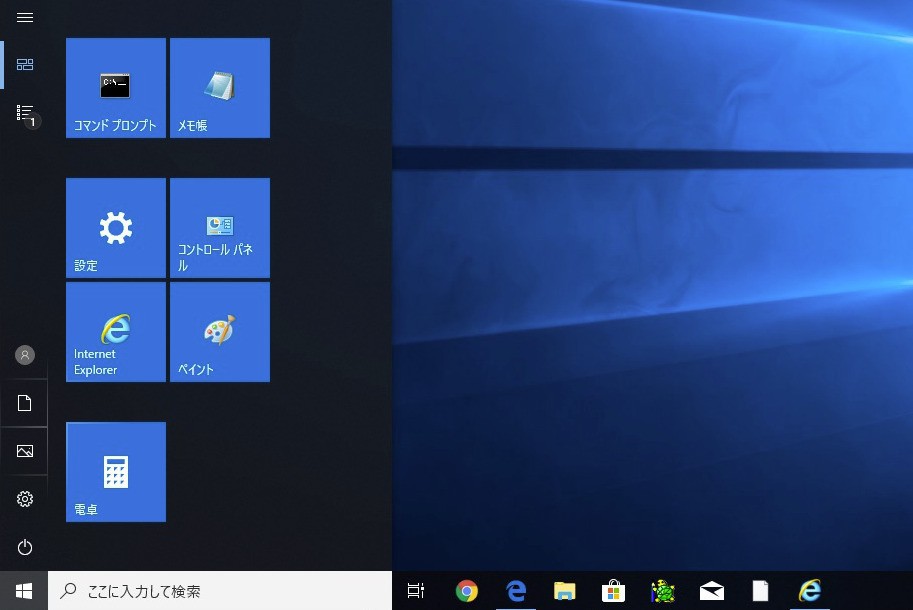The width and height of the screenshot is (913, 610).
Task: Open Task View on the taskbar
Action: click(416, 590)
